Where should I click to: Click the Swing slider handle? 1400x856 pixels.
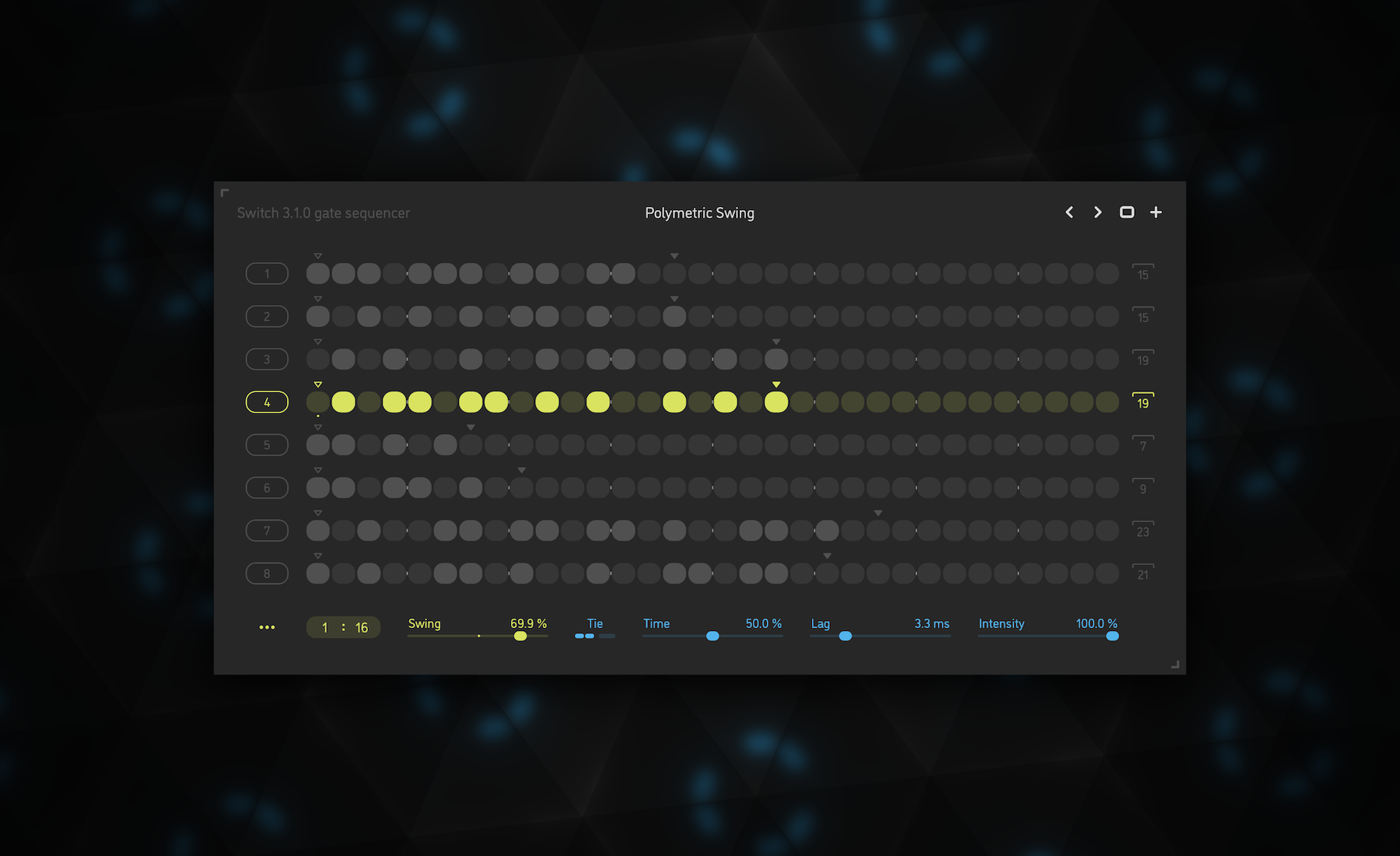520,636
